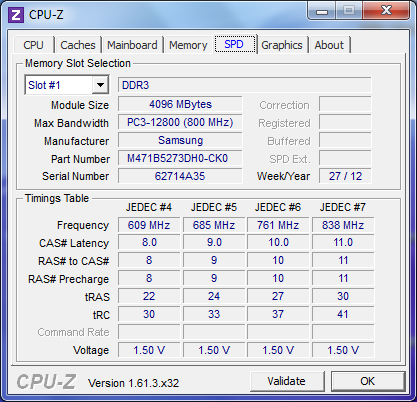This screenshot has height=402, width=417.
Task: Select the 4096 MBytes module size value
Action: point(180,104)
